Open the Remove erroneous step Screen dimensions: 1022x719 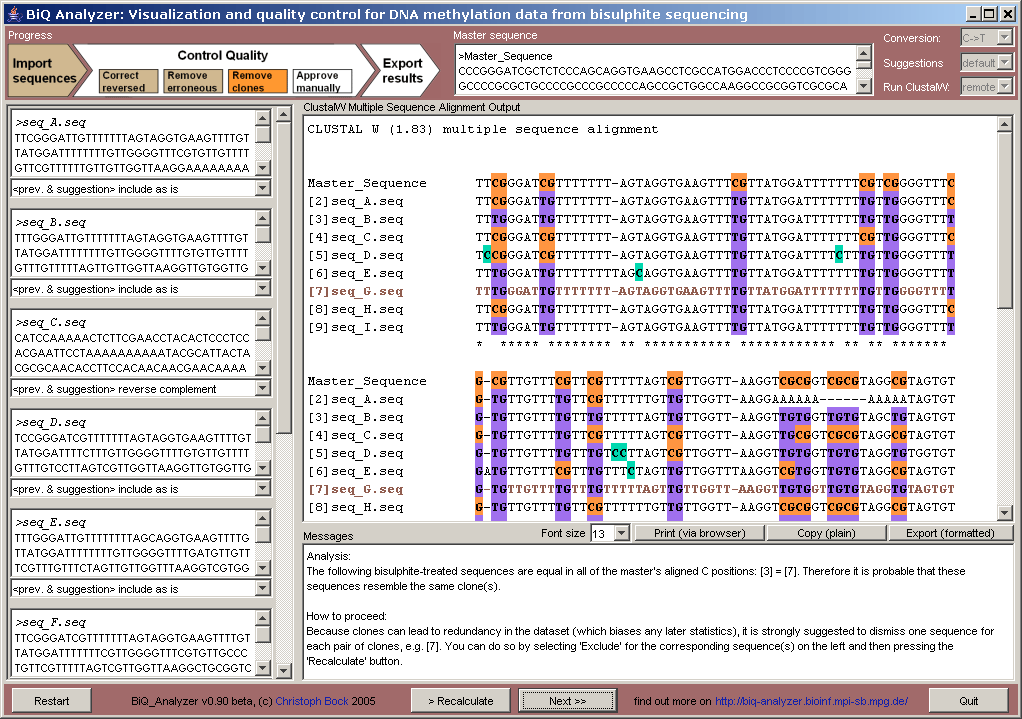[193, 81]
